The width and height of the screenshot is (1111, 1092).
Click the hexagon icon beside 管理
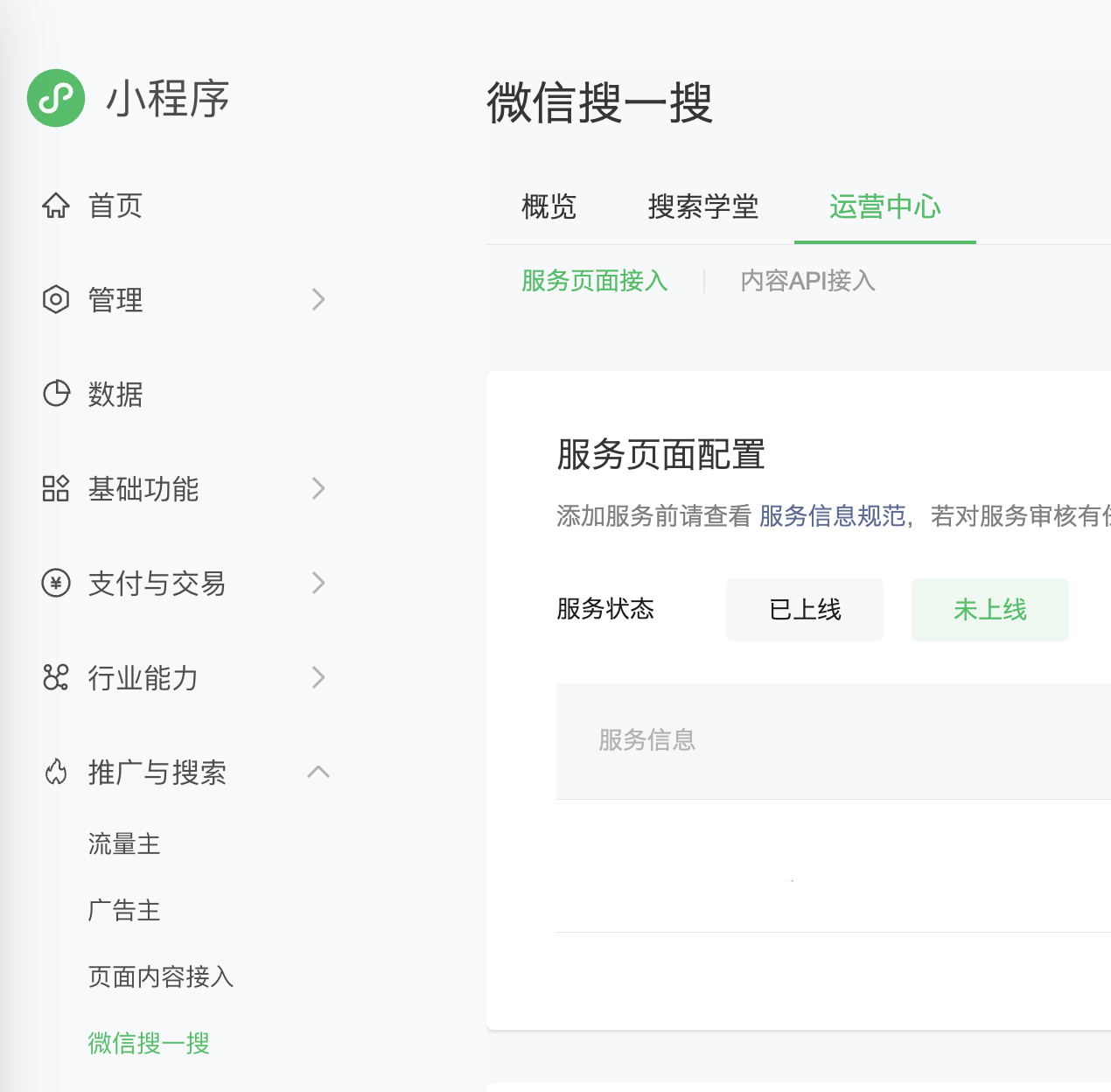56,300
